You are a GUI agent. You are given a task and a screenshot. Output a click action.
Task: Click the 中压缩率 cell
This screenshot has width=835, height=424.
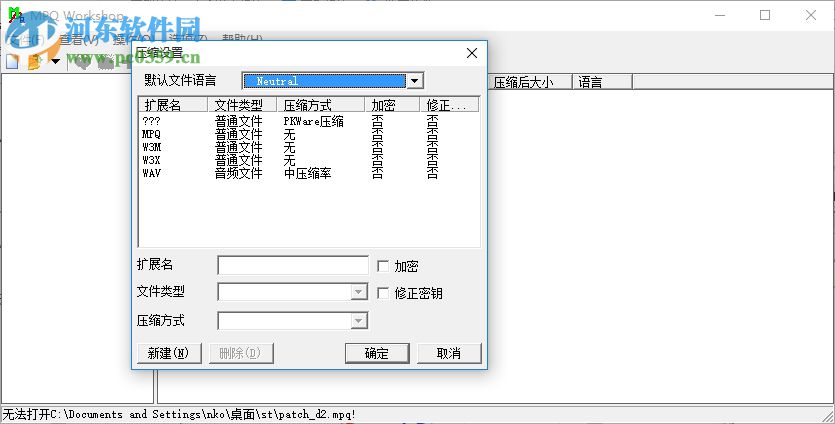pyautogui.click(x=307, y=173)
